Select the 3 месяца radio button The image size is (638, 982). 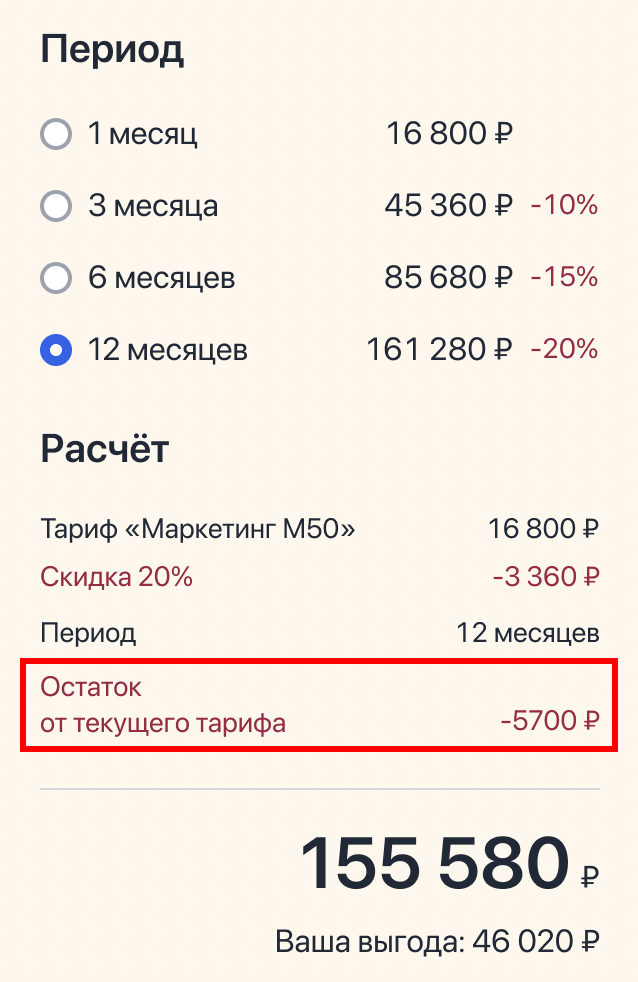pos(56,205)
